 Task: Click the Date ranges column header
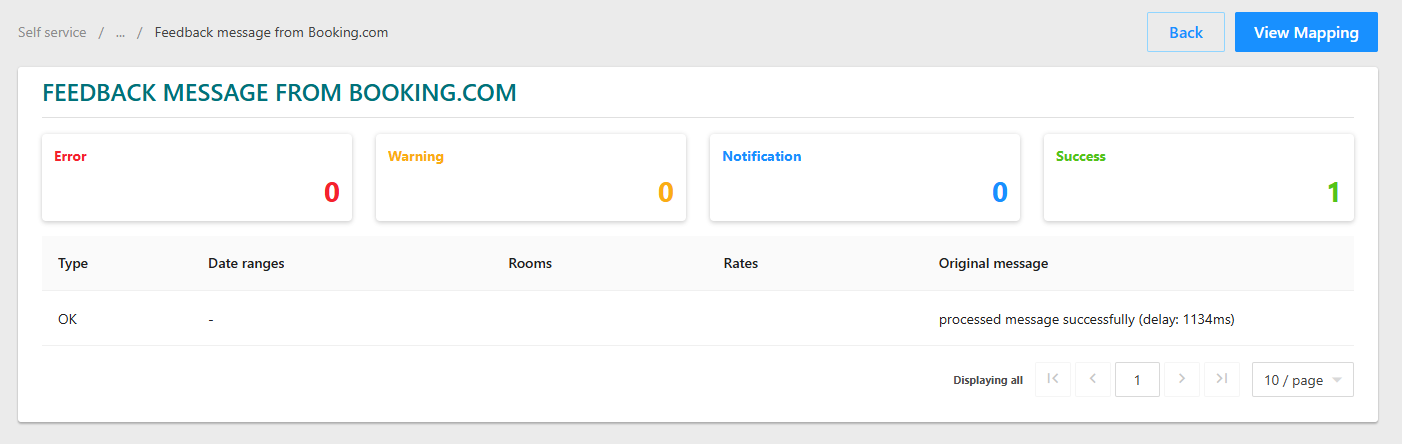click(x=246, y=263)
